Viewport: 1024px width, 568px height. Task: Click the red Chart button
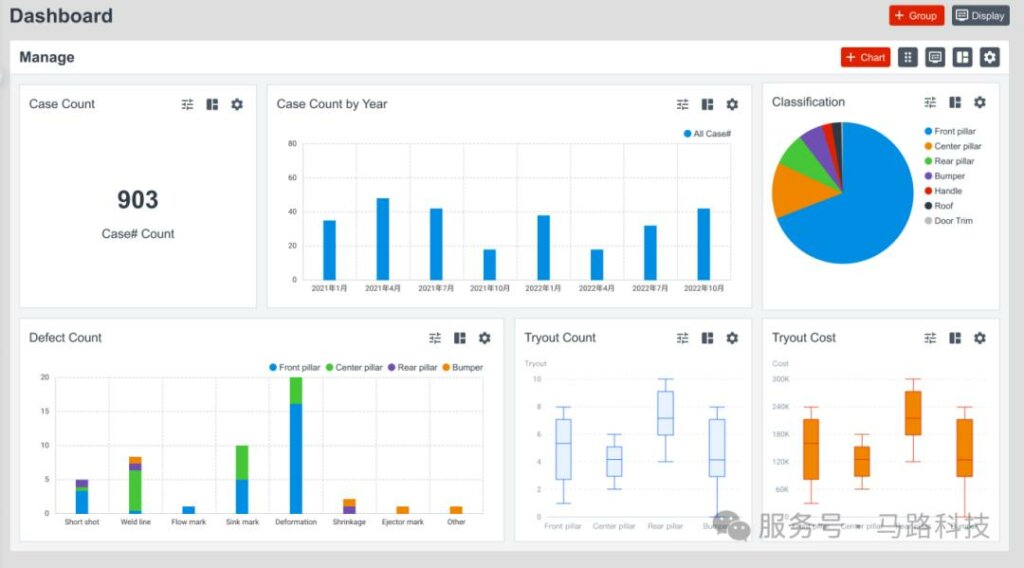coord(865,57)
